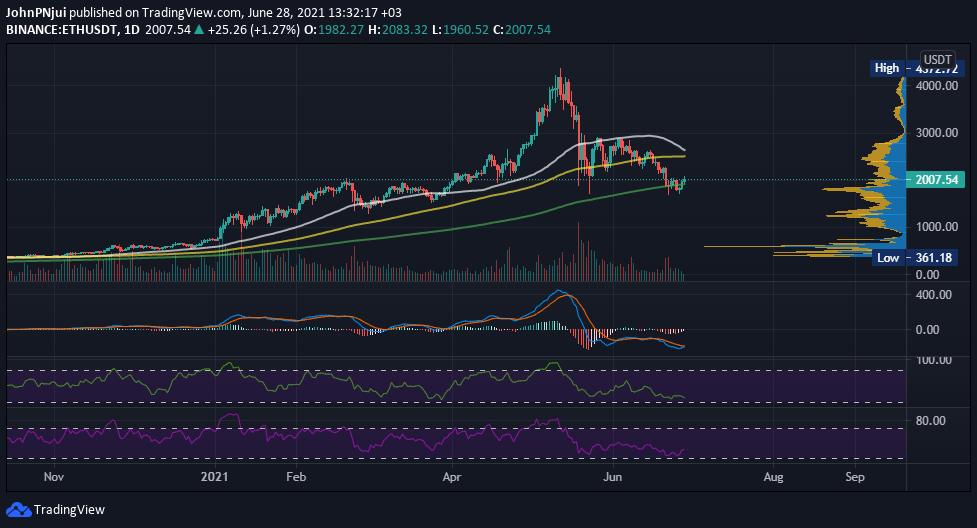Click the TradingView cloud logo icon

(18, 509)
